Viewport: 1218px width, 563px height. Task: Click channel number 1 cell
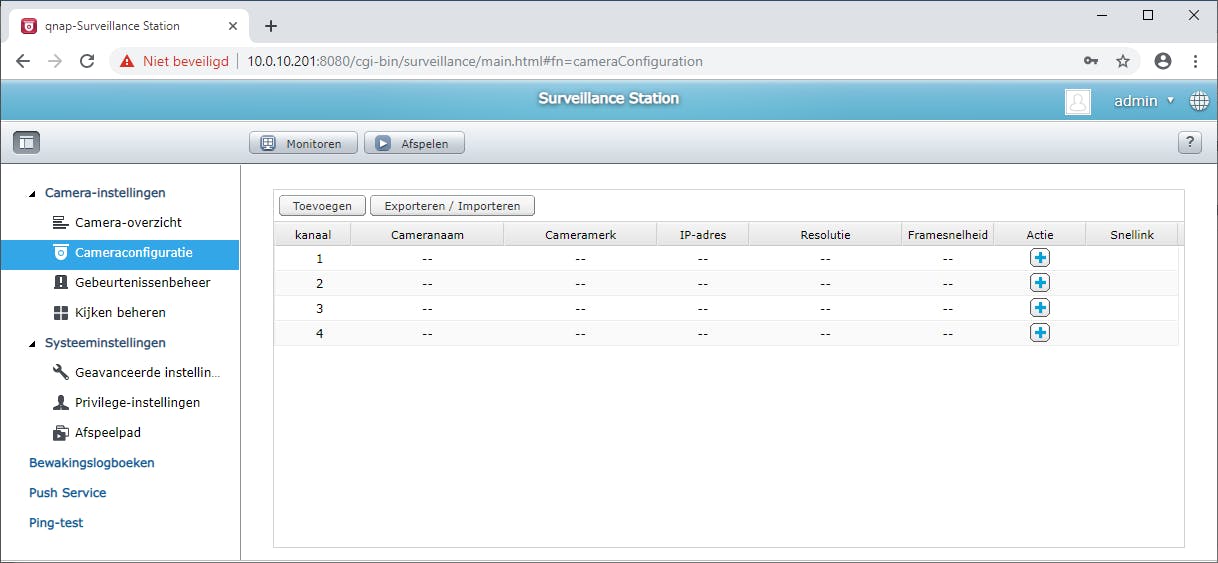tap(320, 258)
